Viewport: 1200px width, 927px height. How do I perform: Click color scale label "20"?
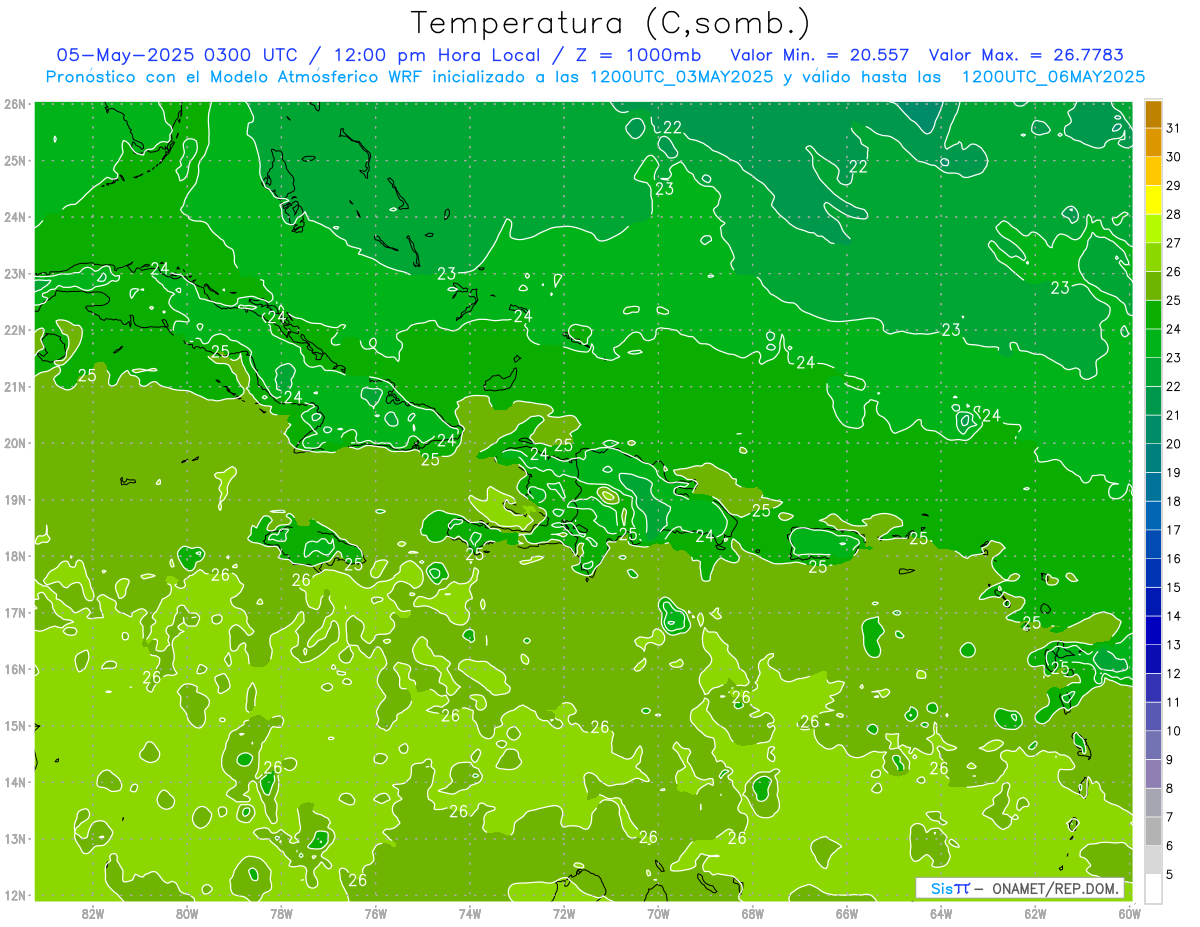[1173, 444]
